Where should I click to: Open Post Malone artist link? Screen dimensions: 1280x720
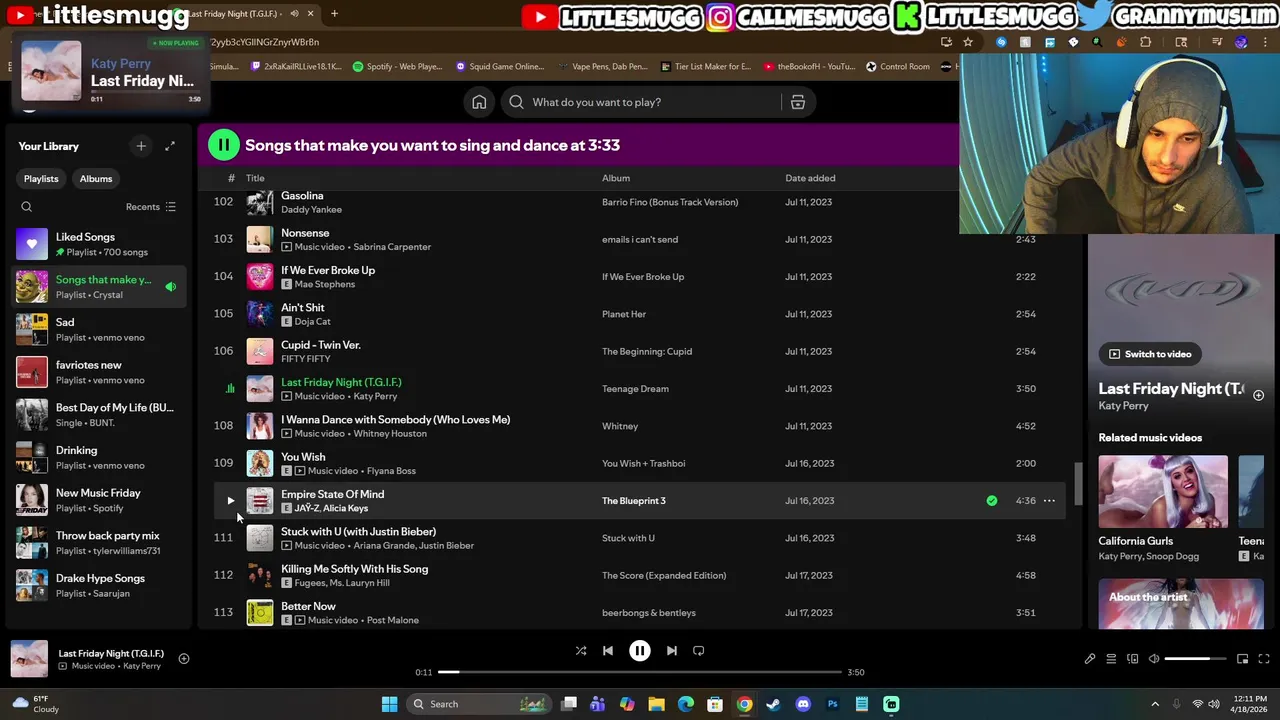point(393,620)
